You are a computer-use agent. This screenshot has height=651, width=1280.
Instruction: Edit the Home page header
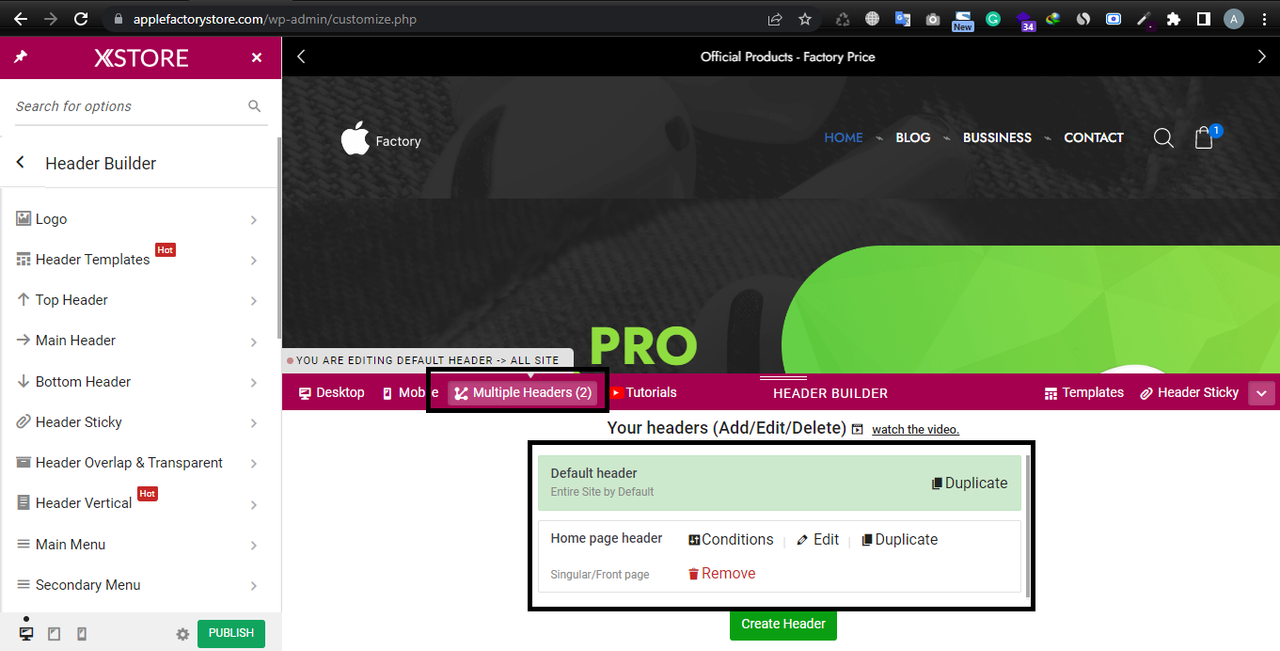pyautogui.click(x=817, y=540)
